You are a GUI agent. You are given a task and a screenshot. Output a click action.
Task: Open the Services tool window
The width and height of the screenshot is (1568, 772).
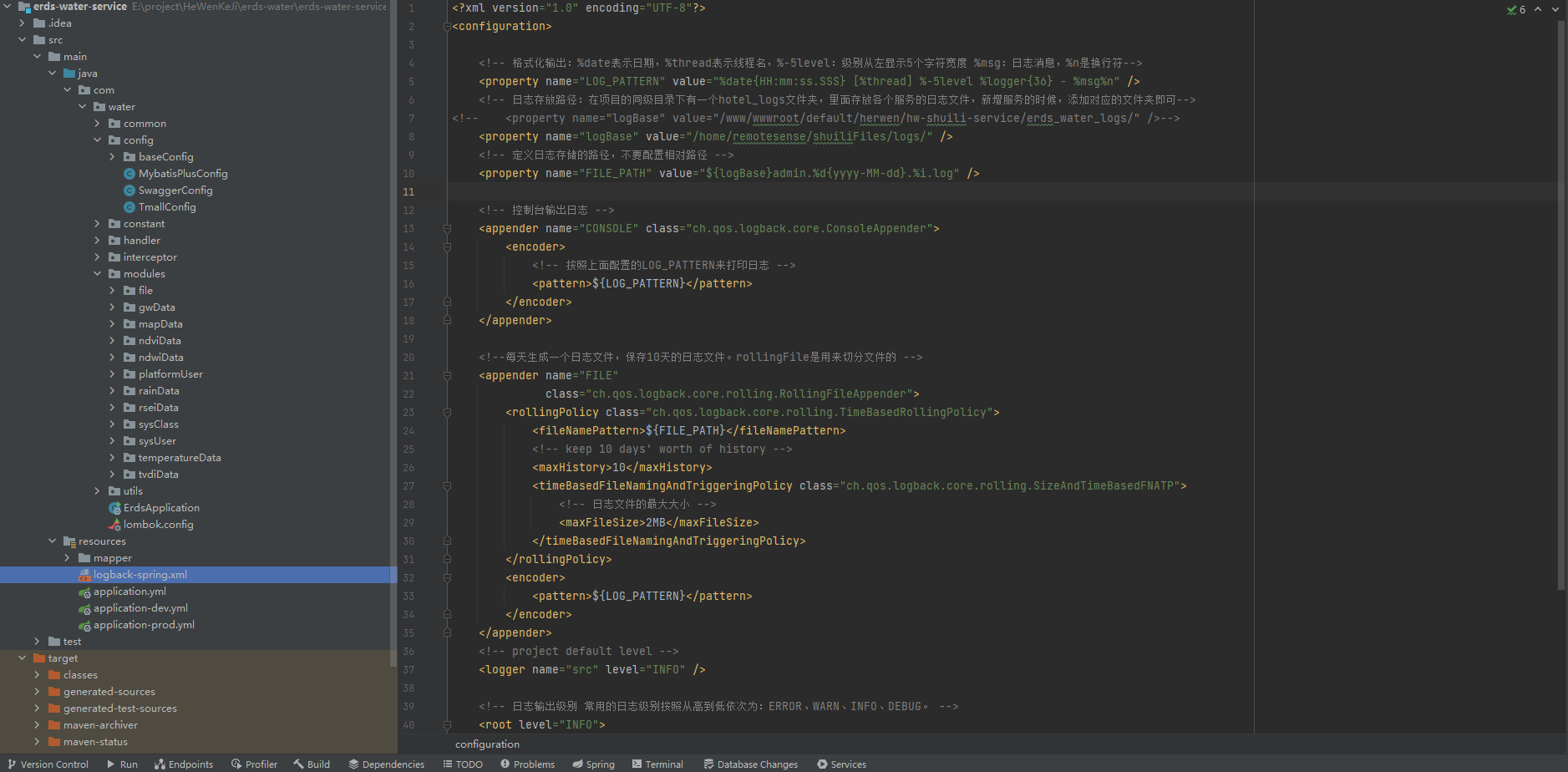click(841, 764)
